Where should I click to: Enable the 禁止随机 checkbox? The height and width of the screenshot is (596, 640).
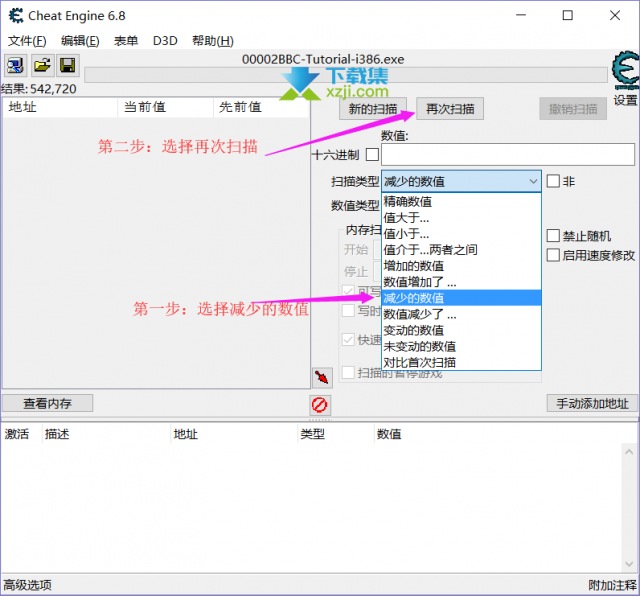553,236
